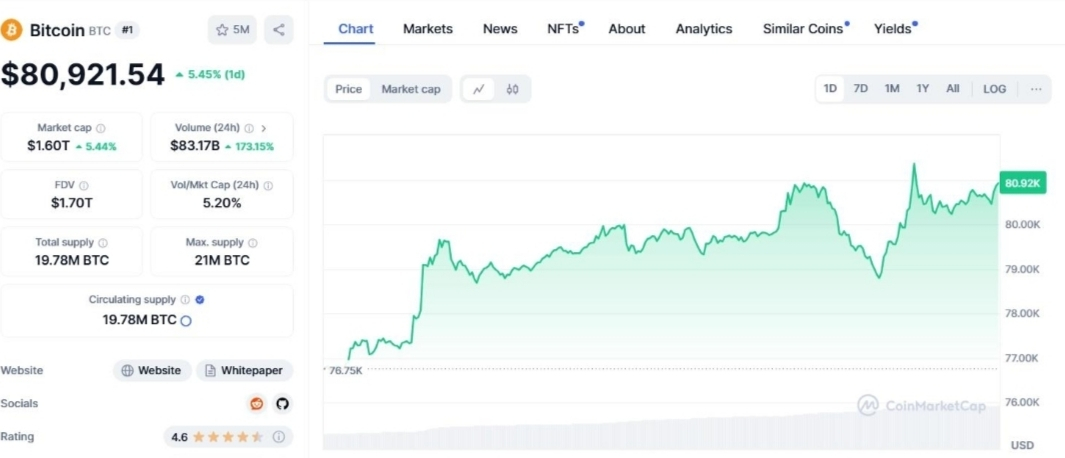1065x458 pixels.
Task: Click the rating info icon
Action: tap(278, 437)
